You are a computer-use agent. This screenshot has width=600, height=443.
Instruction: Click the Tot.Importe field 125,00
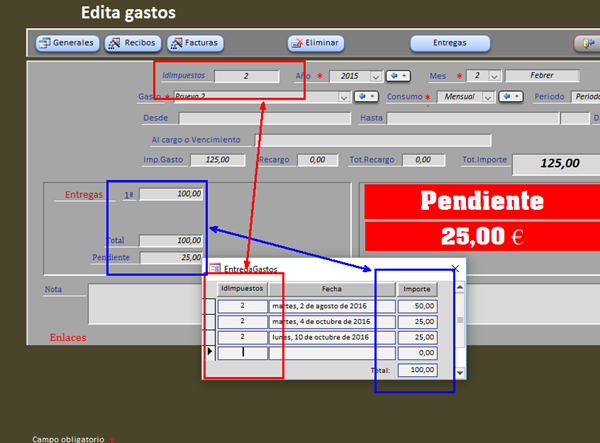coord(557,164)
